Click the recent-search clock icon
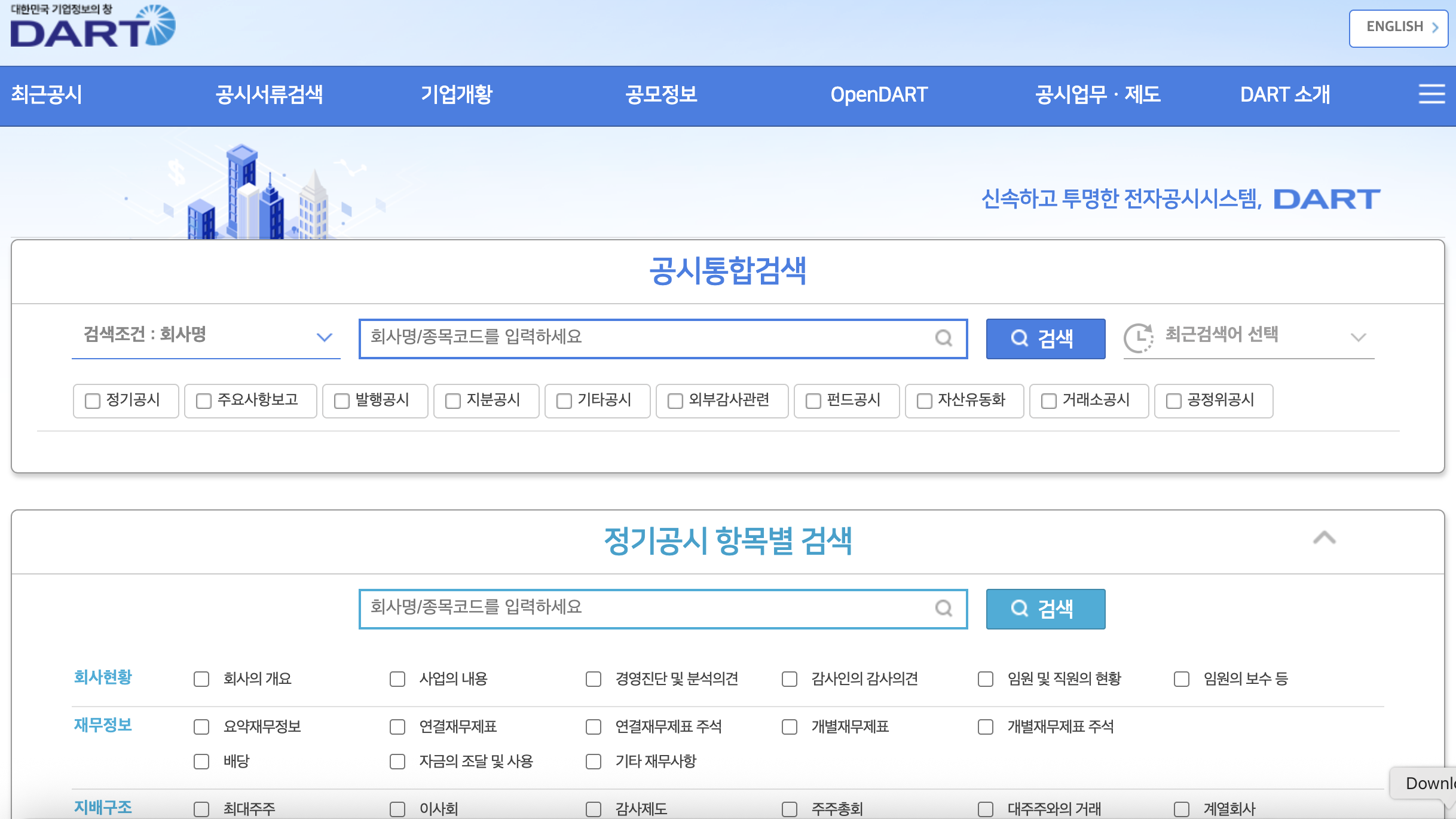Viewport: 1456px width, 819px height. 1139,338
